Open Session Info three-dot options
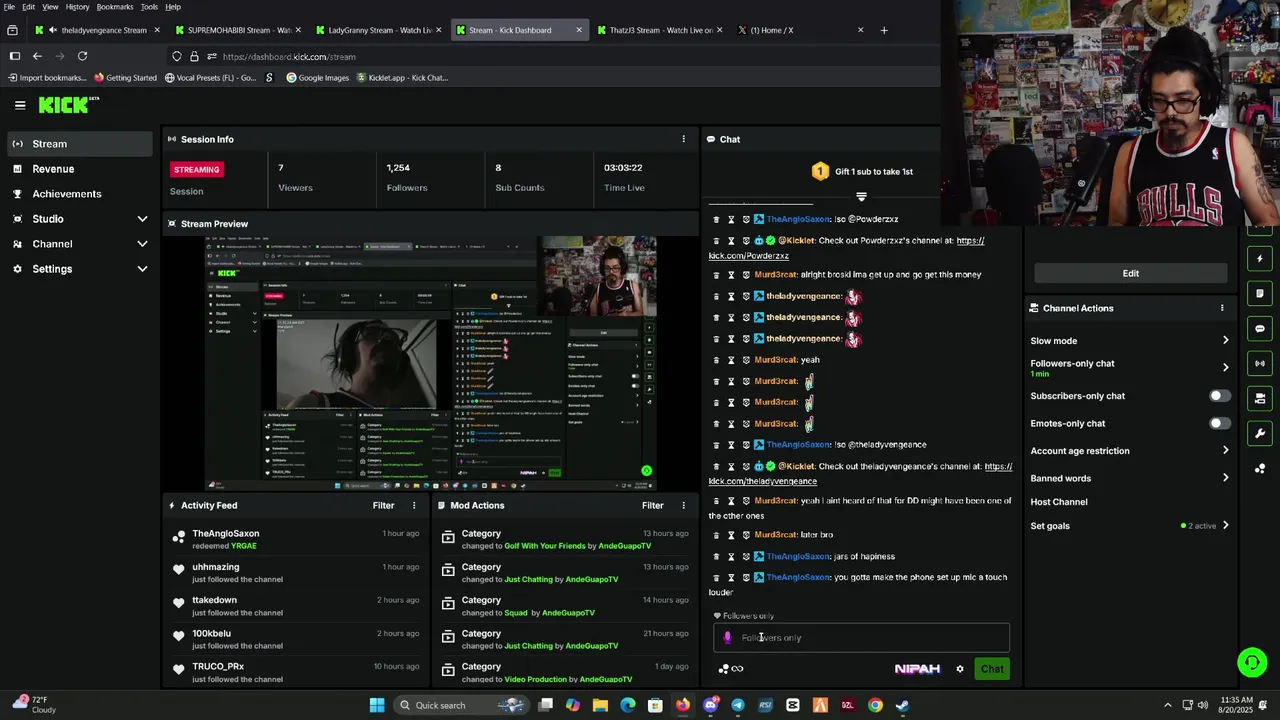Screen dimensions: 1280x720 pyautogui.click(x=684, y=139)
